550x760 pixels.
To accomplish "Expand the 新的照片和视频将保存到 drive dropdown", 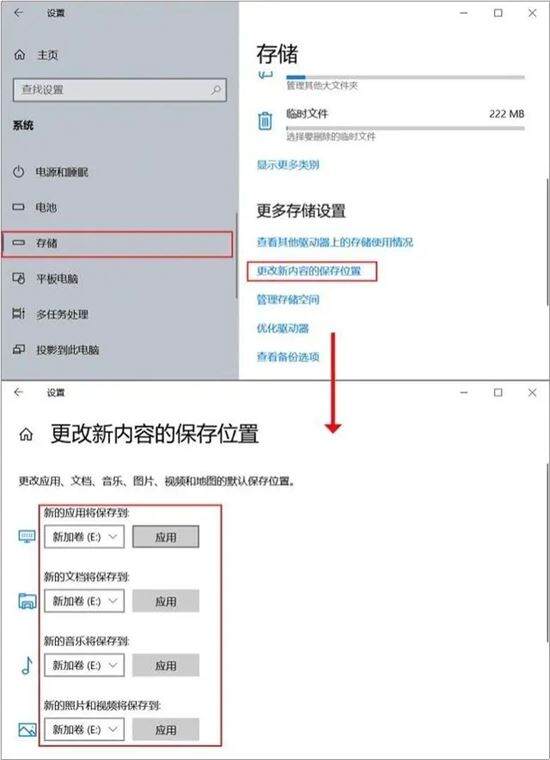I will pyautogui.click(x=84, y=729).
